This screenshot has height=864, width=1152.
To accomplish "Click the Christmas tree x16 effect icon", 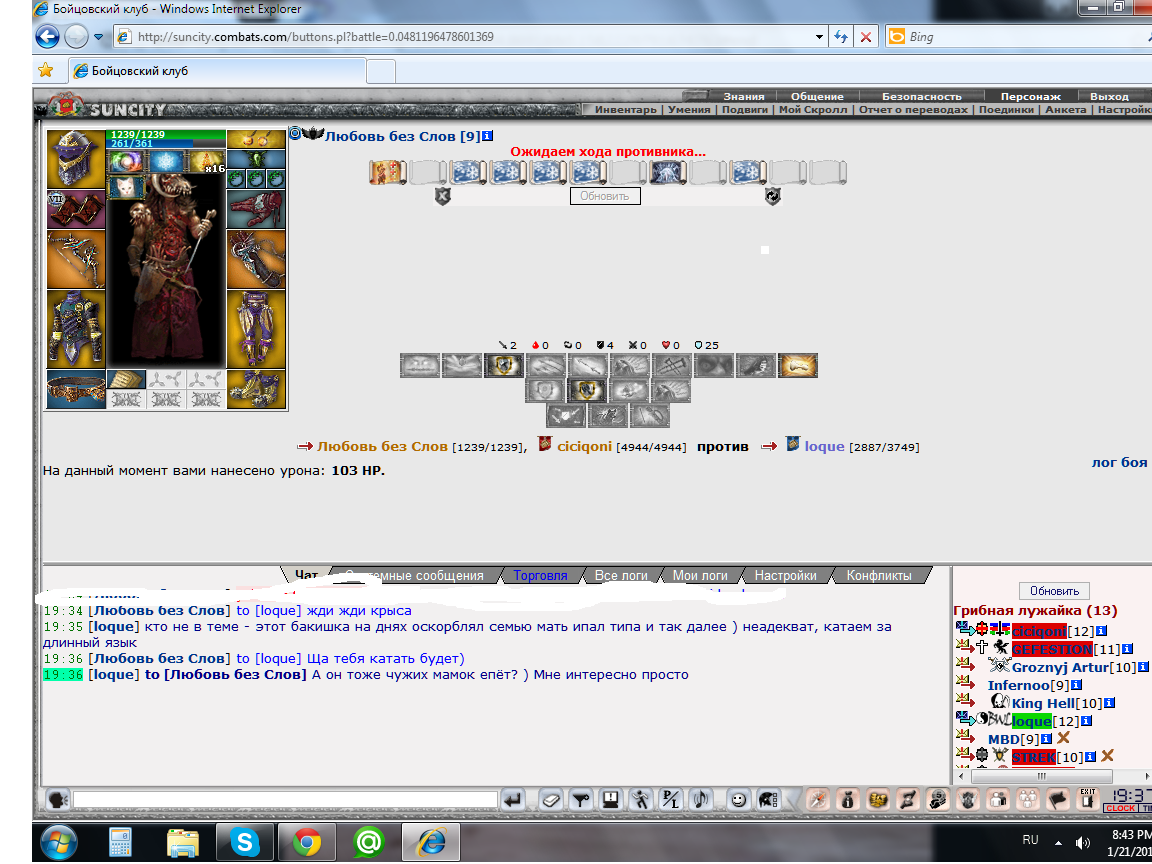I will 205,162.
